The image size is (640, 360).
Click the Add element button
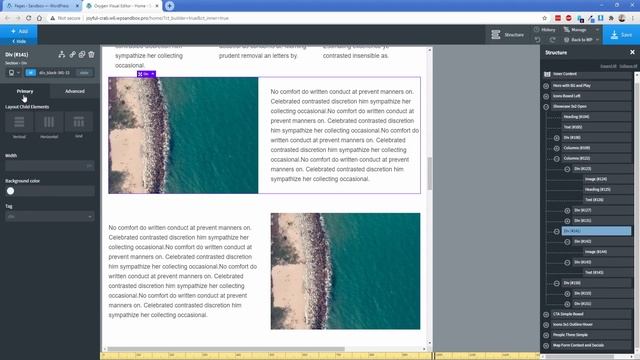(x=19, y=31)
